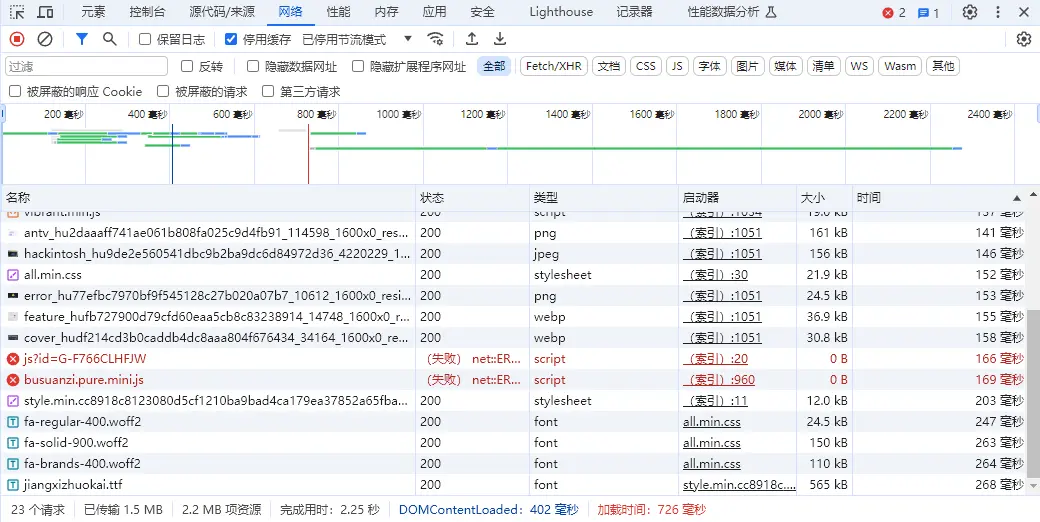
Task: Click font icon of jiangxizhuokai.ttf
Action: point(13,485)
